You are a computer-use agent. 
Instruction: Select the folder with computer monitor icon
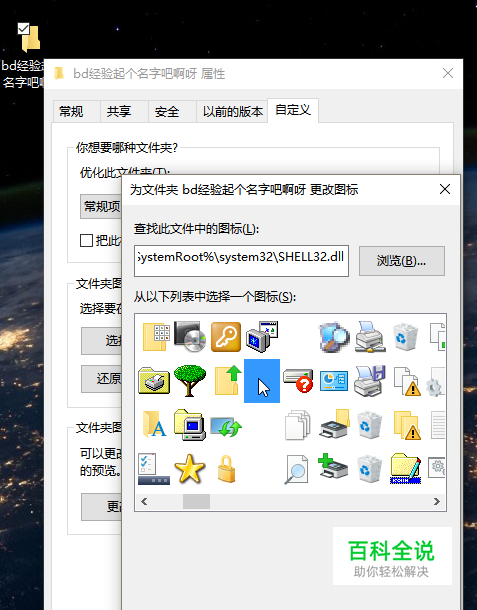coord(189,424)
